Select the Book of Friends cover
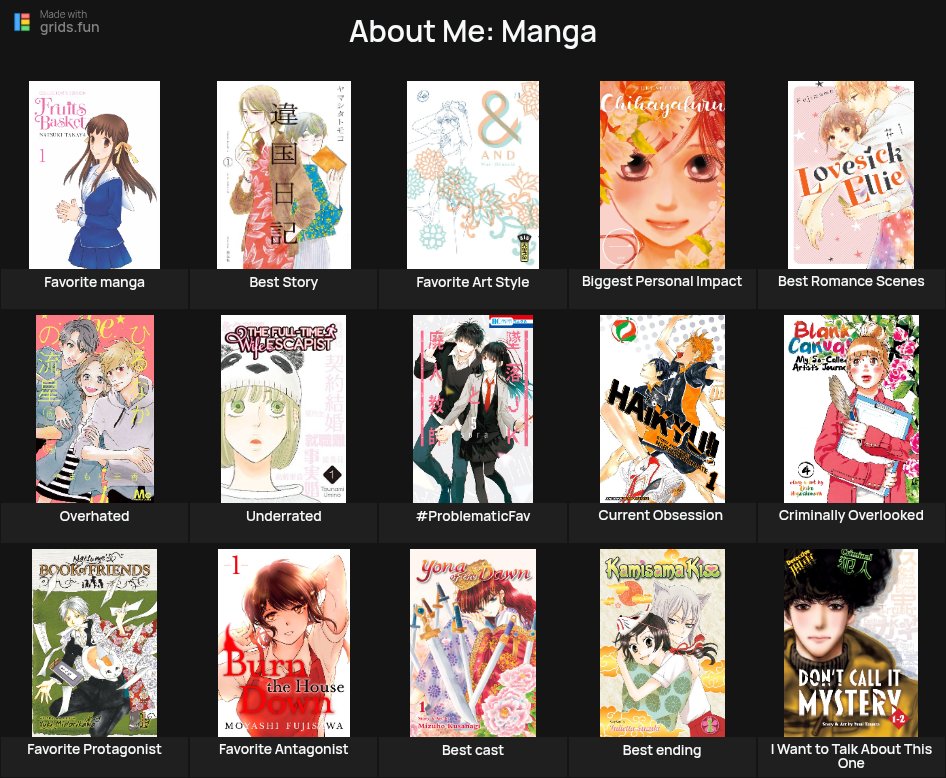Image resolution: width=946 pixels, height=778 pixels. pyautogui.click(x=94, y=642)
